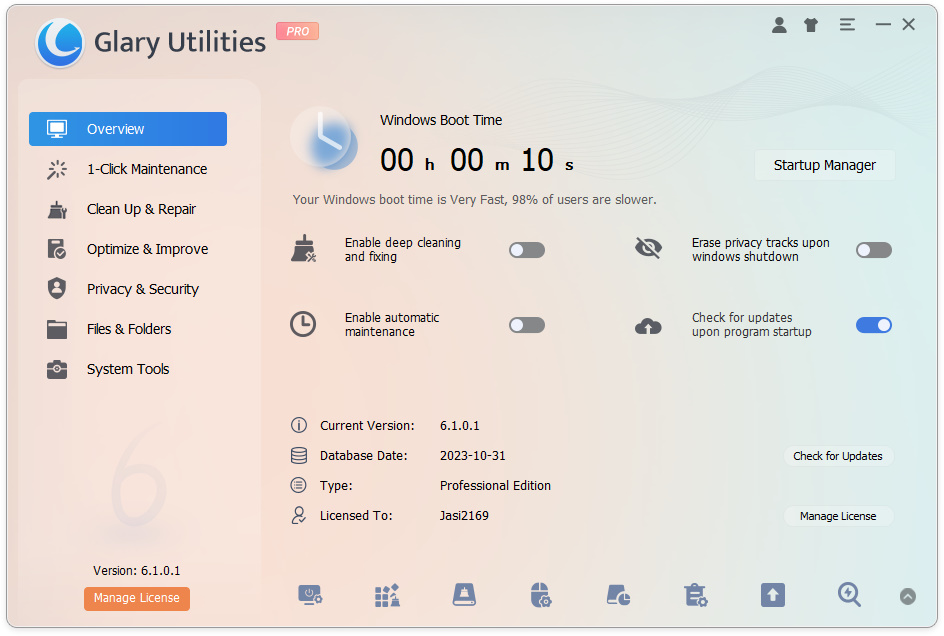Click the Licensed To person icon
944x636 pixels.
(299, 515)
